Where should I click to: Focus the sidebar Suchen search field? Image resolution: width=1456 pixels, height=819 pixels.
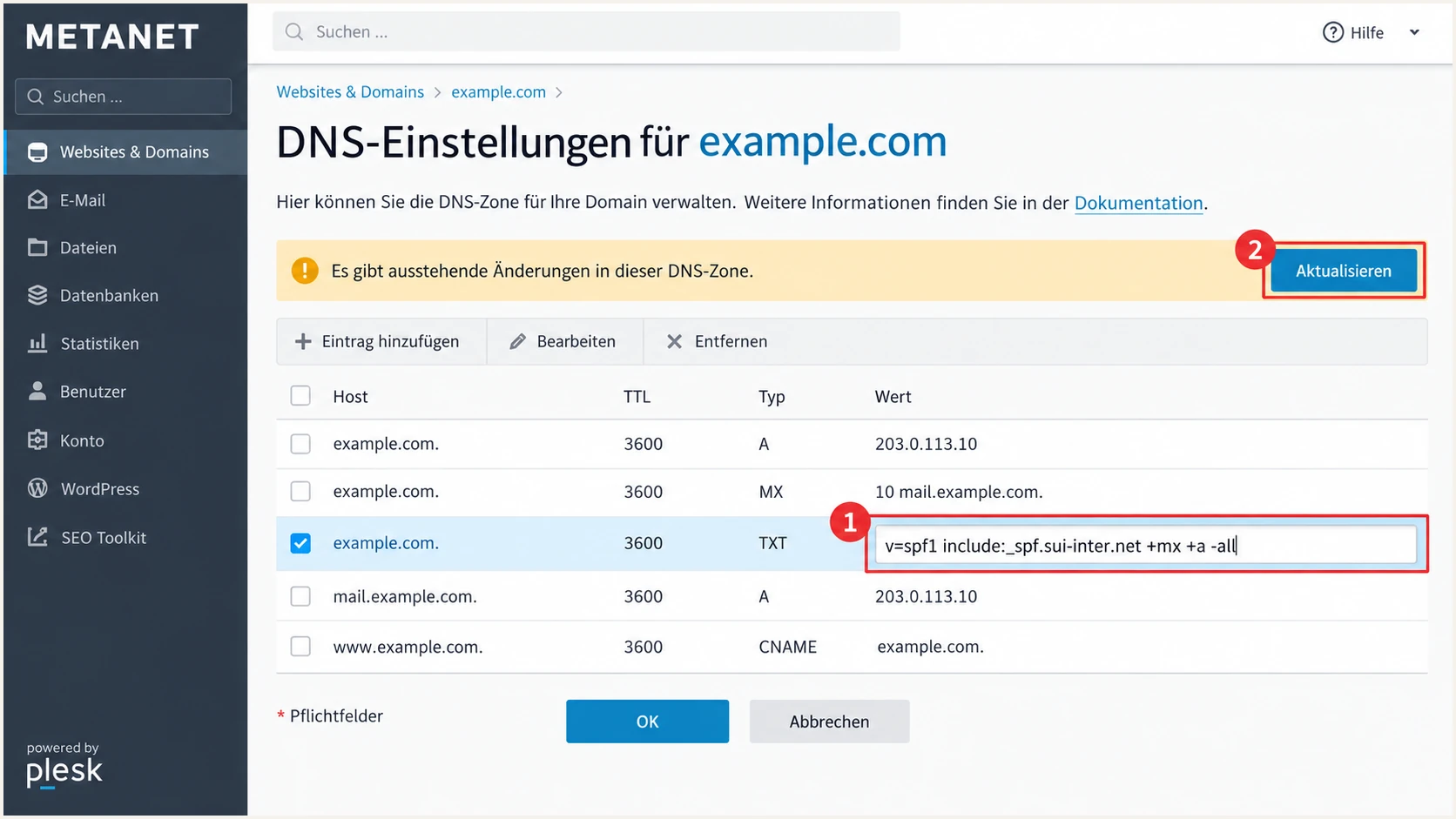(x=124, y=97)
